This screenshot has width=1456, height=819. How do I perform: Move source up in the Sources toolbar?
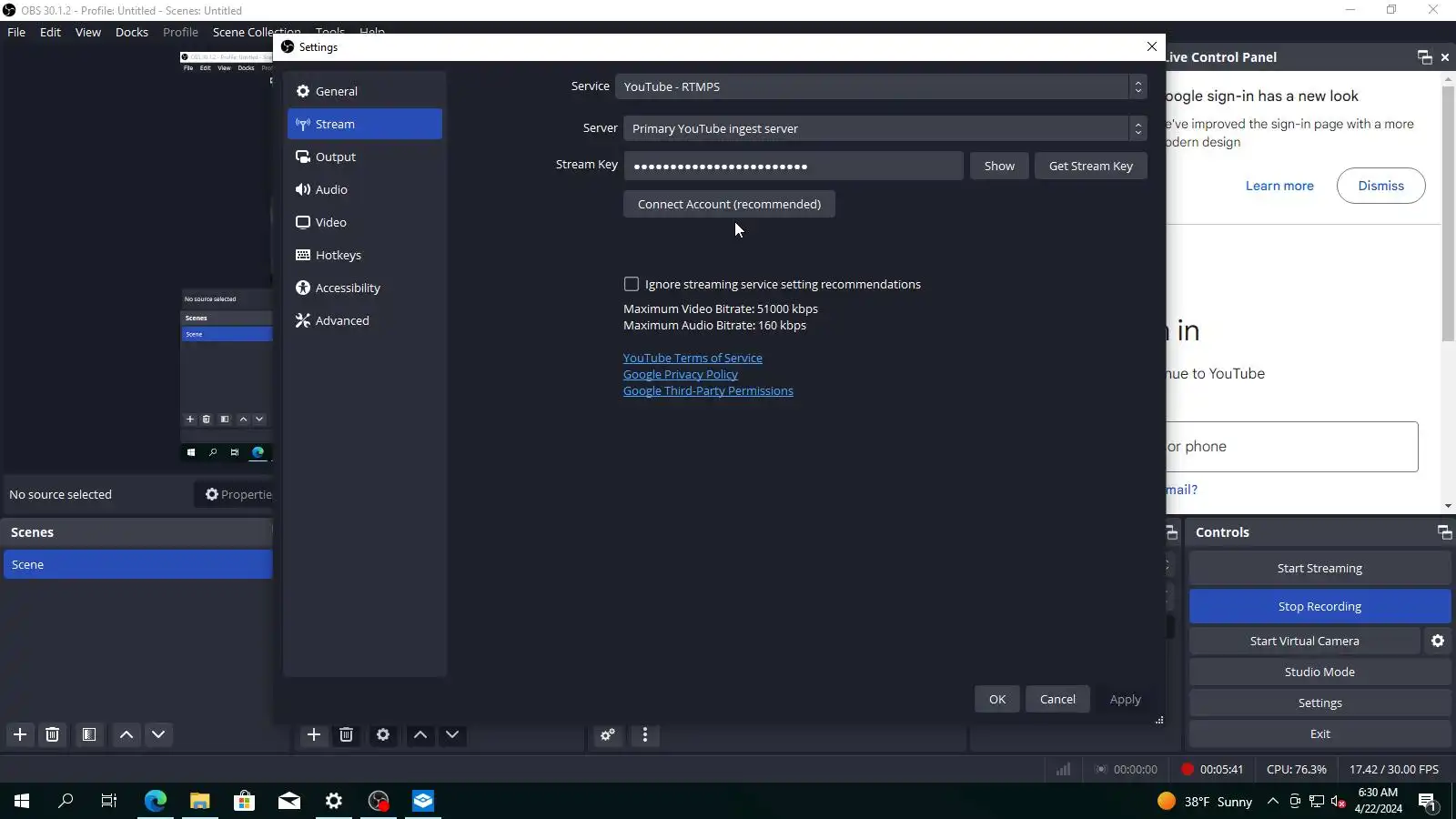[420, 734]
